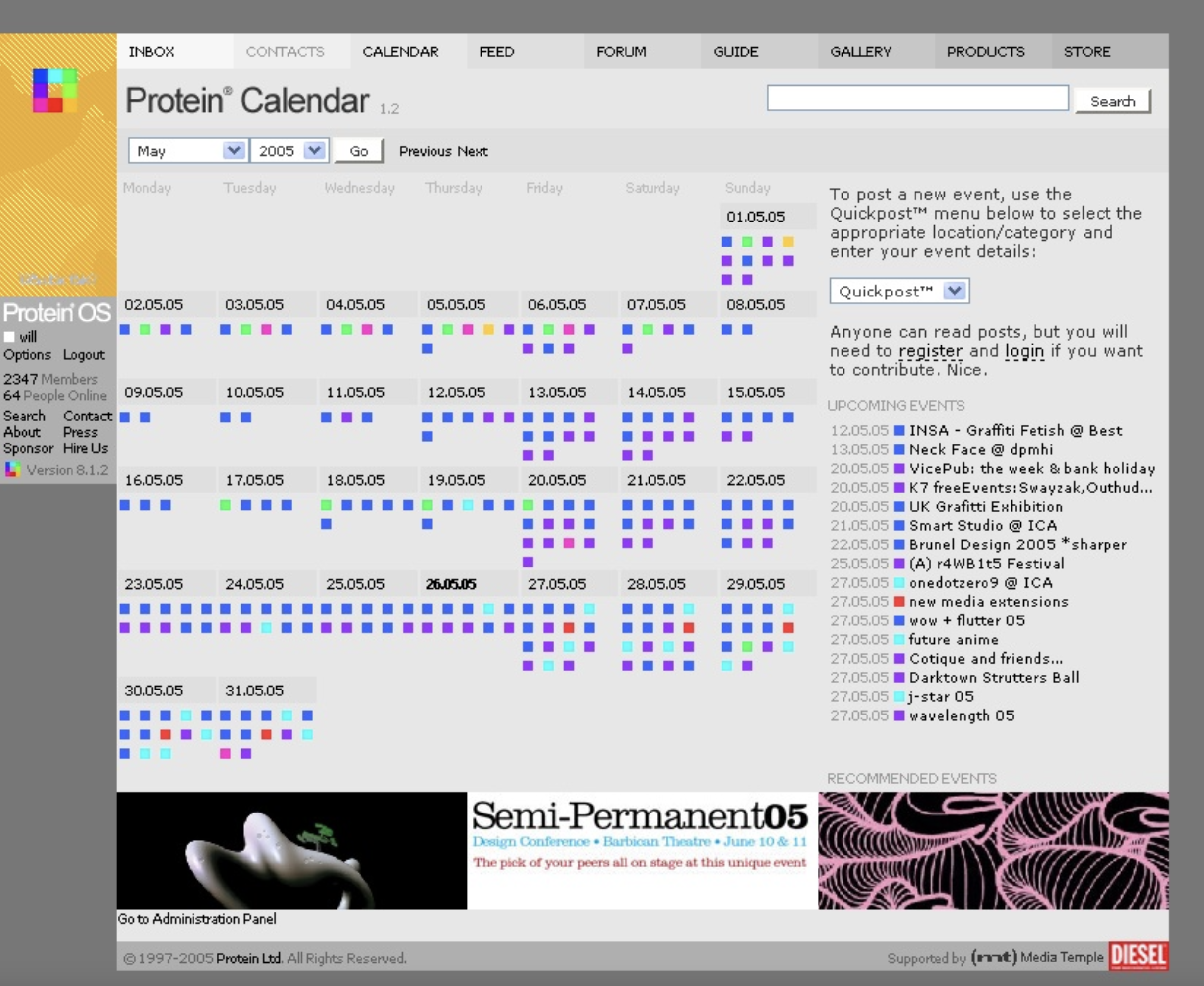Open the 'INSA - Graffiti Fetish @ Best' event

click(1015, 431)
